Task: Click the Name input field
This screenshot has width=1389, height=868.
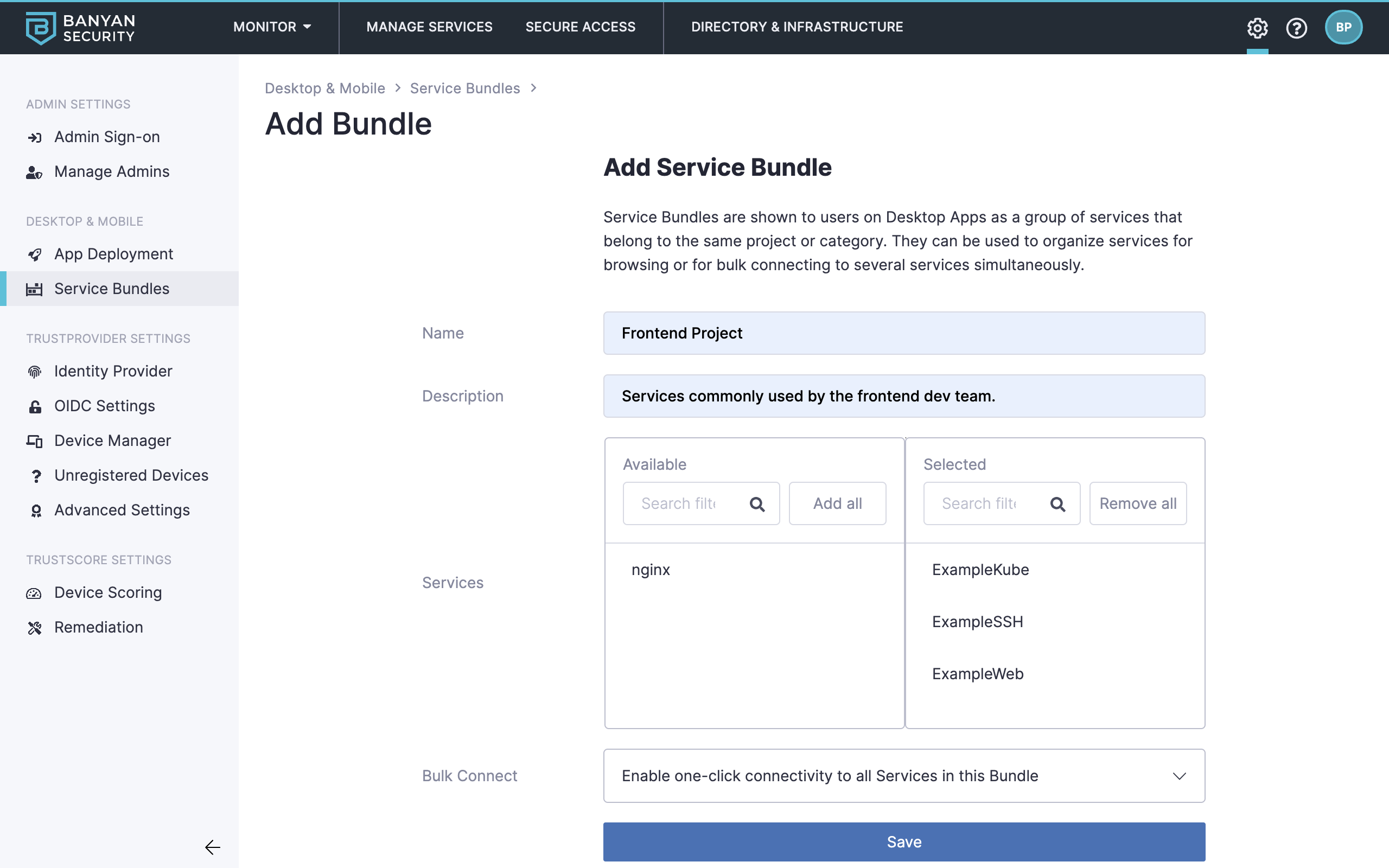Action: [904, 333]
